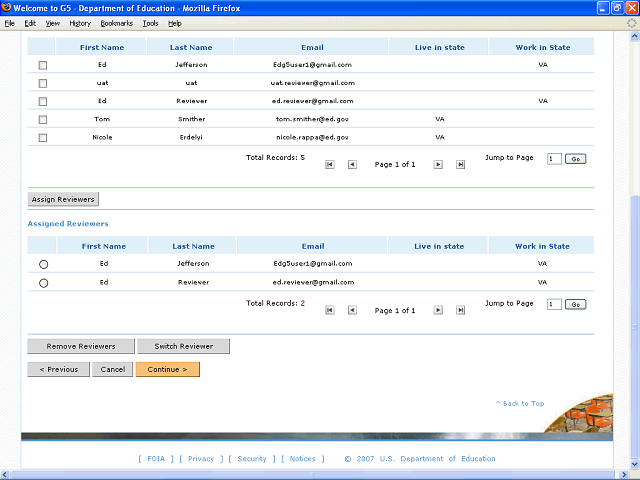Go to next page in Assigned Reviewers table
The width and height of the screenshot is (640, 480).
coord(438,310)
